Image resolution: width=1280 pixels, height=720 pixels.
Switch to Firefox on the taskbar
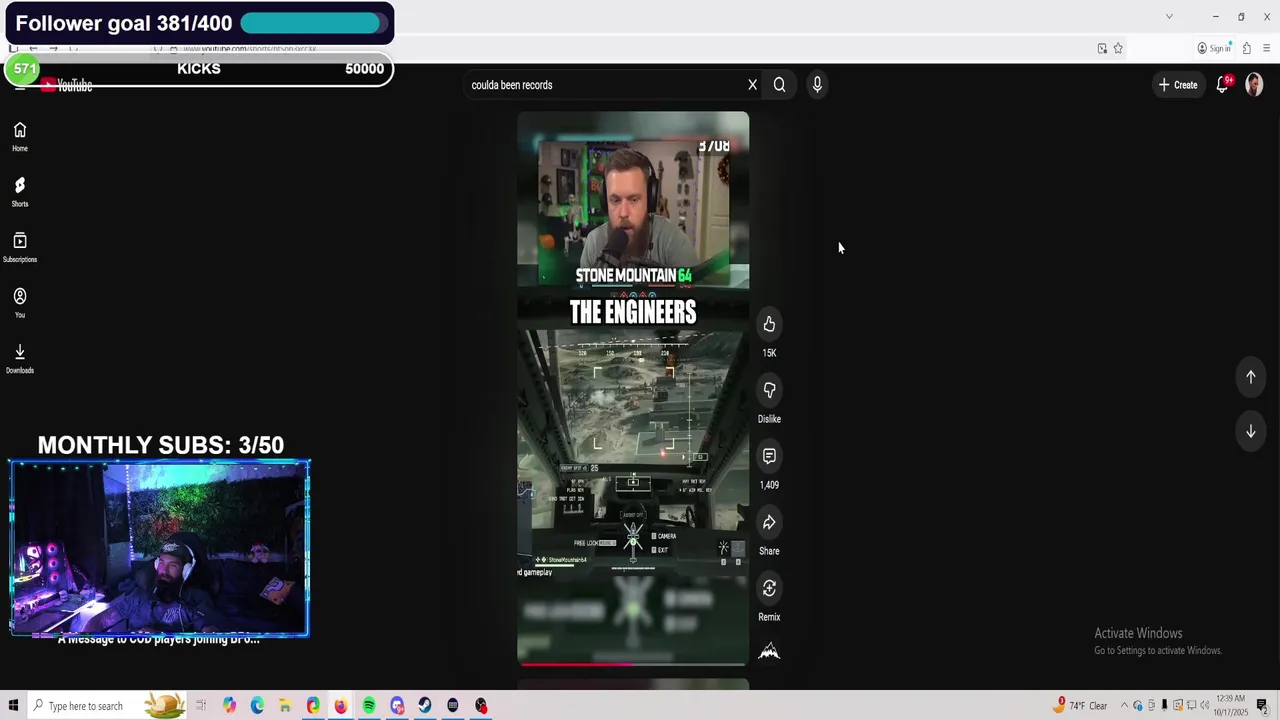coord(341,706)
